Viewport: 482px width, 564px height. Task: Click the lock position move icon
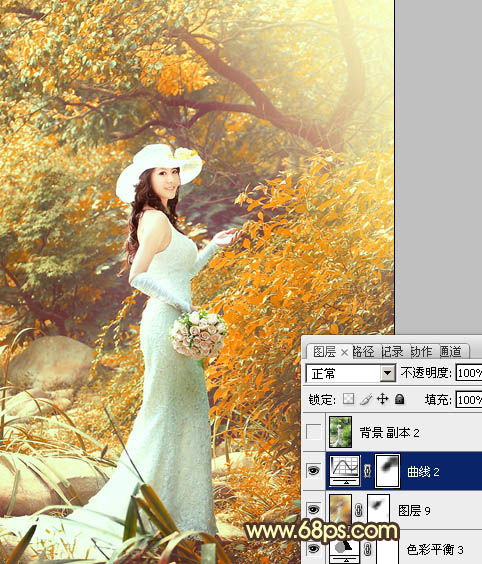(x=382, y=399)
